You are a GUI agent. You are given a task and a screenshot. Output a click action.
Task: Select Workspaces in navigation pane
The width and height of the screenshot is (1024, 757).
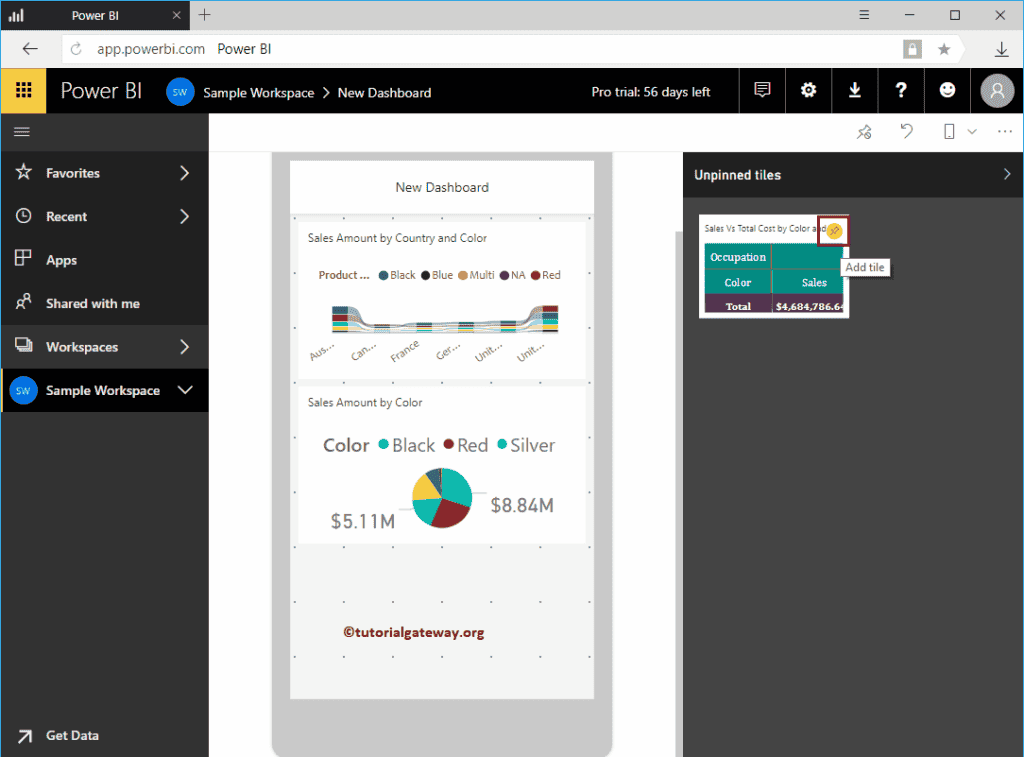(x=82, y=347)
